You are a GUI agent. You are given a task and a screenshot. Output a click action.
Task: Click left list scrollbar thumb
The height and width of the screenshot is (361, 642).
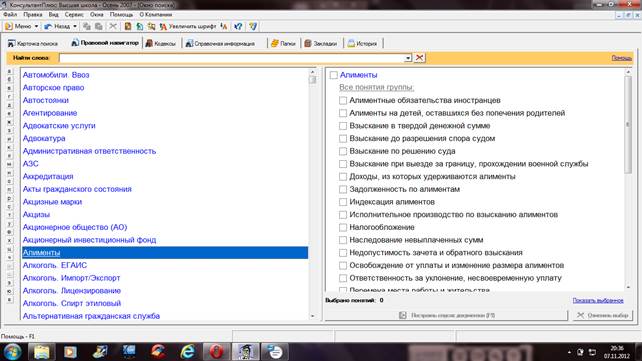[312, 80]
